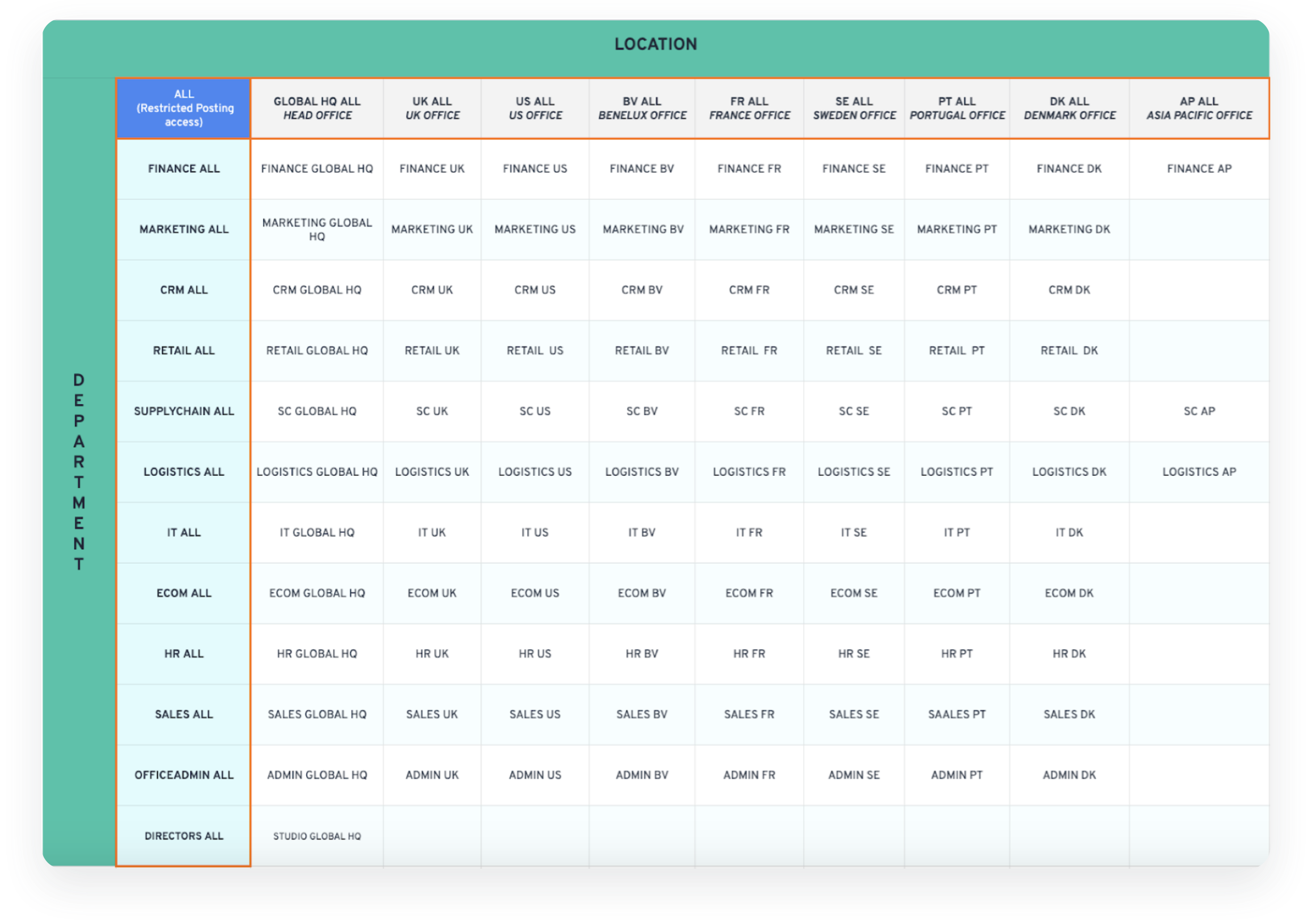Click the misspelled SAALES PT cell
Screen dimensions: 1316x923
(x=956, y=715)
